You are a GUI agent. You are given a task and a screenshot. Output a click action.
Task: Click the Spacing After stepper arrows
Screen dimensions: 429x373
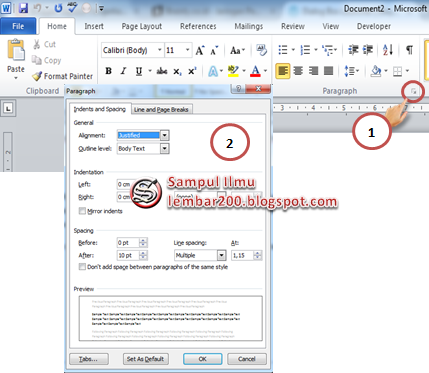(x=143, y=255)
